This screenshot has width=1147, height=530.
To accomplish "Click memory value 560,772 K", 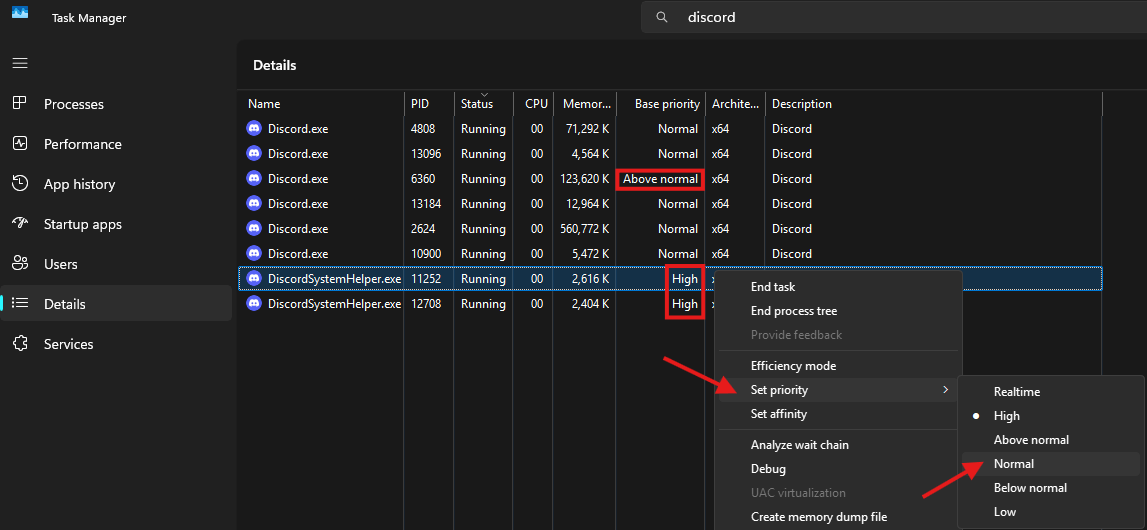I will [583, 229].
